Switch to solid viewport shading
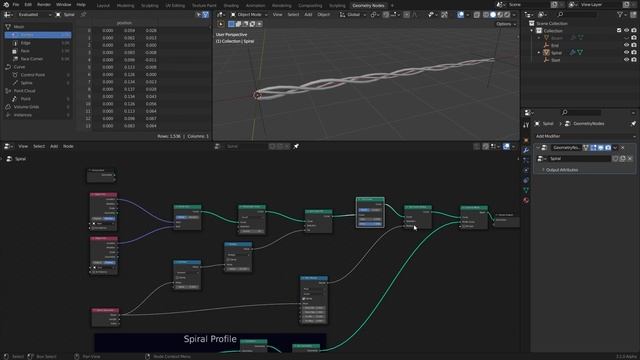 [493, 15]
